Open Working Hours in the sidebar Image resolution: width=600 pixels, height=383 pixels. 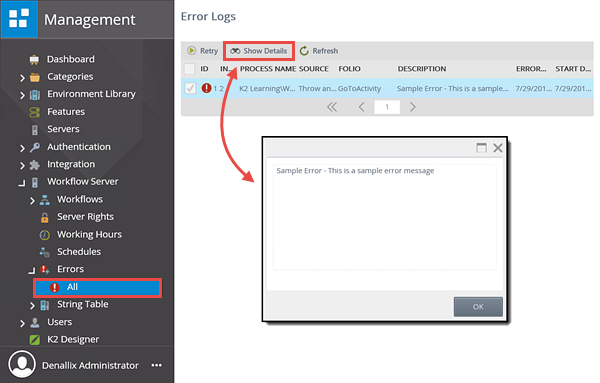click(90, 235)
